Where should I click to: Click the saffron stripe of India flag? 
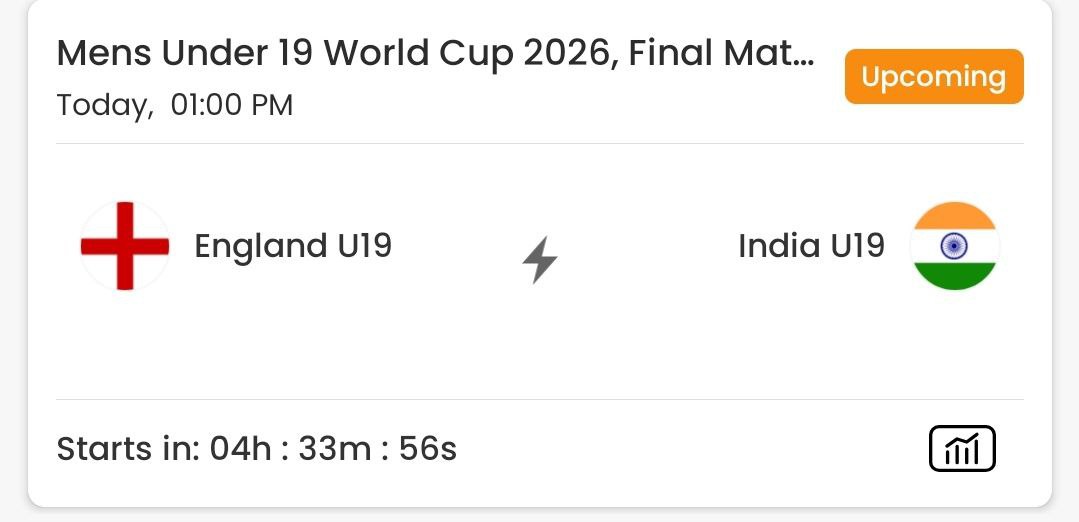954,216
